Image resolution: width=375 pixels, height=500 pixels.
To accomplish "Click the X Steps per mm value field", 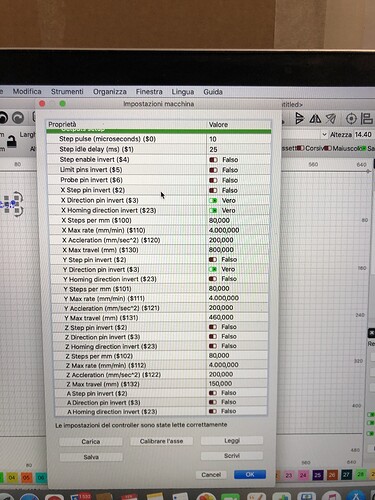I will 238,220.
